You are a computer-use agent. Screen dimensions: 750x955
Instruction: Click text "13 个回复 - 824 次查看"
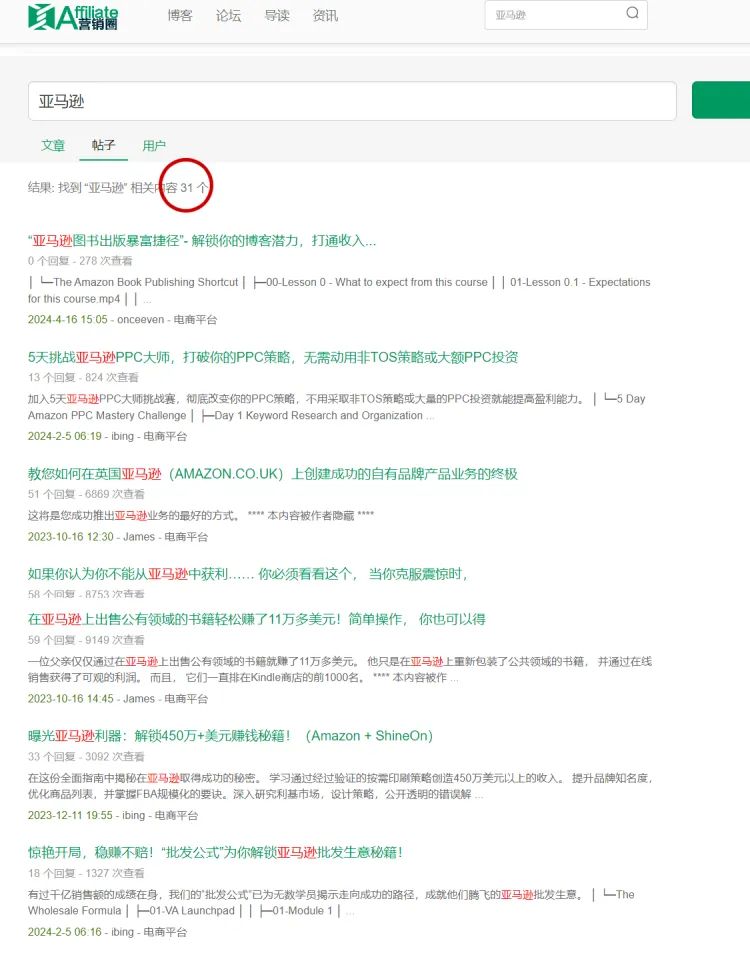[x=83, y=378]
